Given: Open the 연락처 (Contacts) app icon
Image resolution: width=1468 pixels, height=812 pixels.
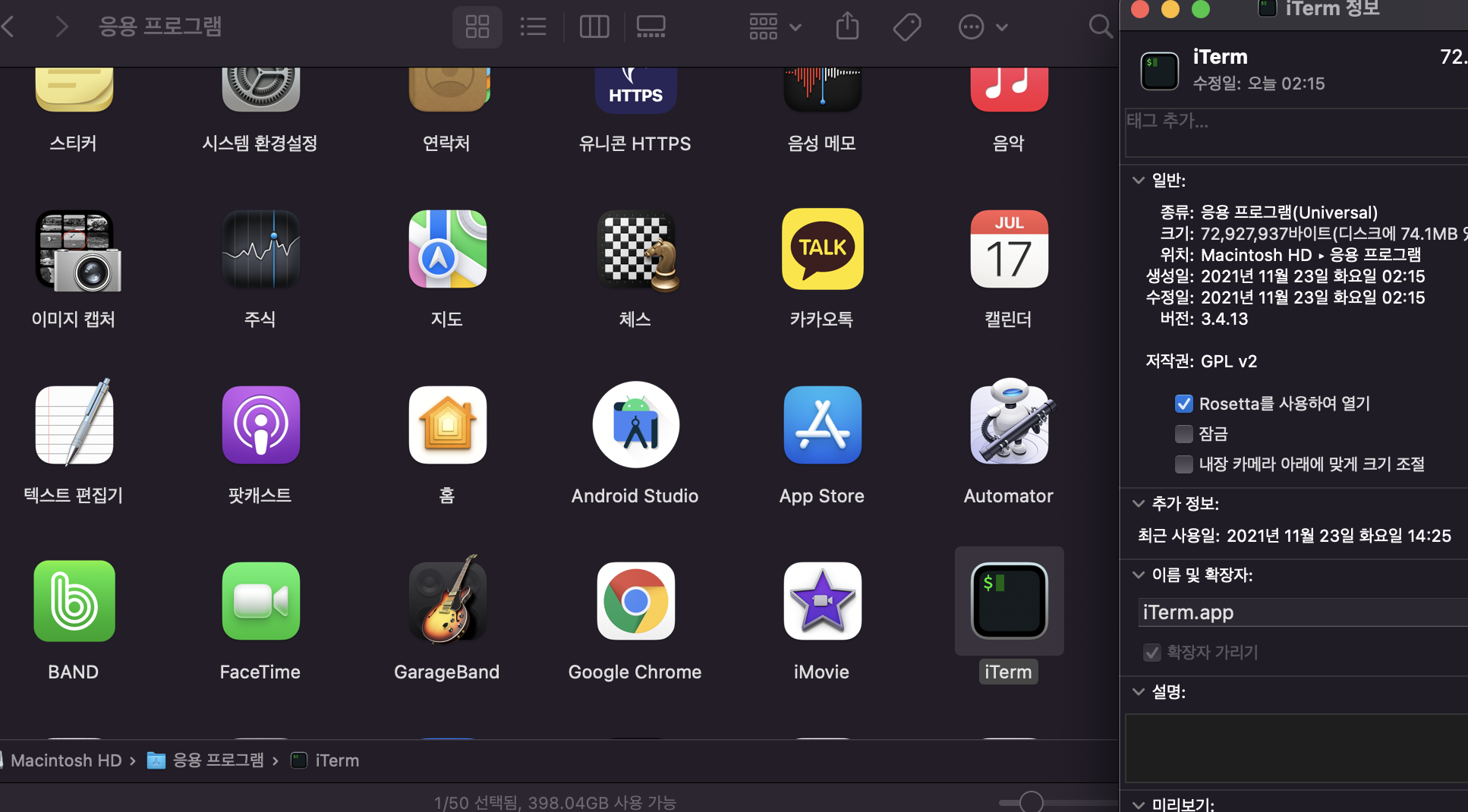Looking at the screenshot, I should [x=449, y=89].
